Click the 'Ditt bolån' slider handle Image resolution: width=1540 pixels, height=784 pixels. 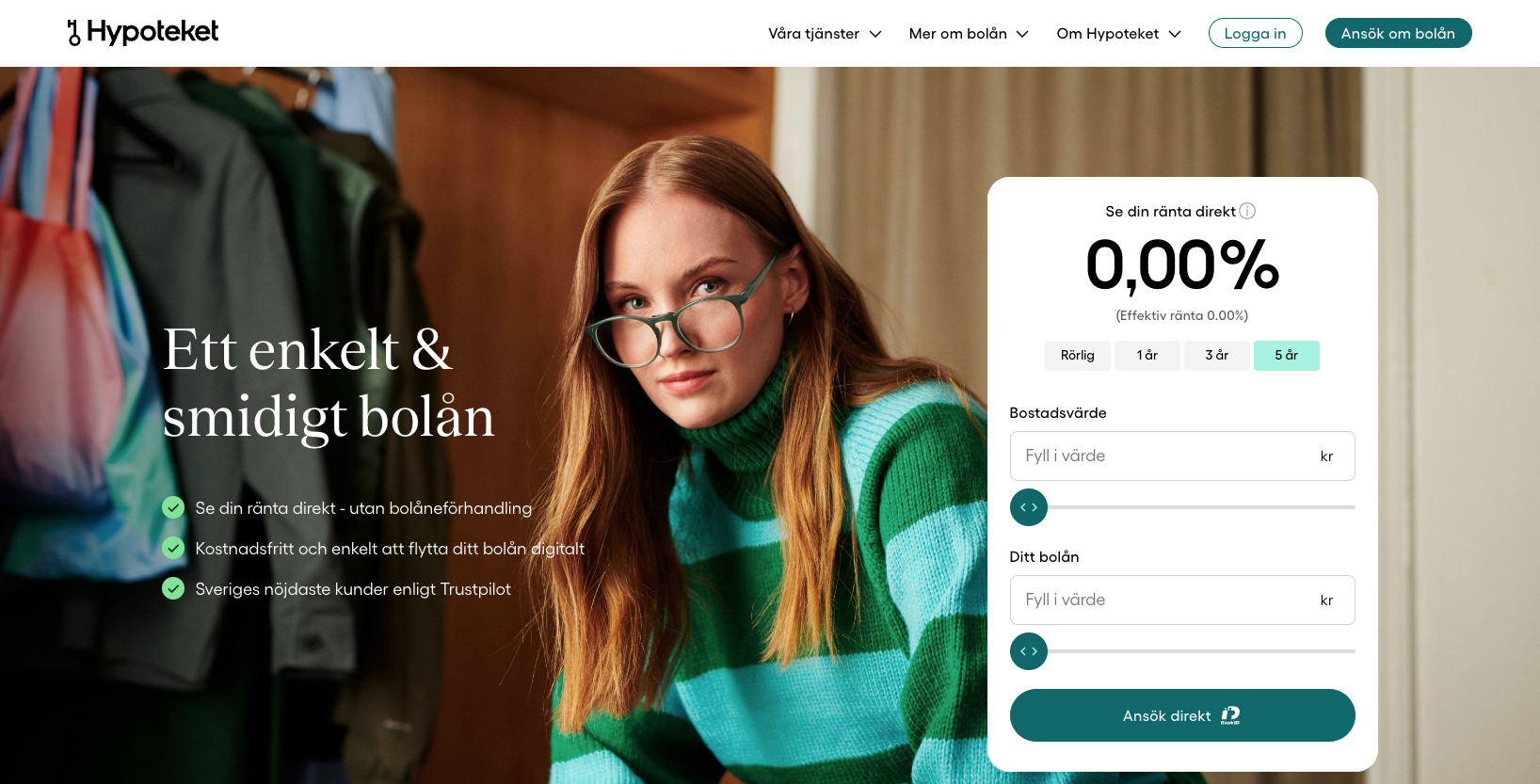1029,651
